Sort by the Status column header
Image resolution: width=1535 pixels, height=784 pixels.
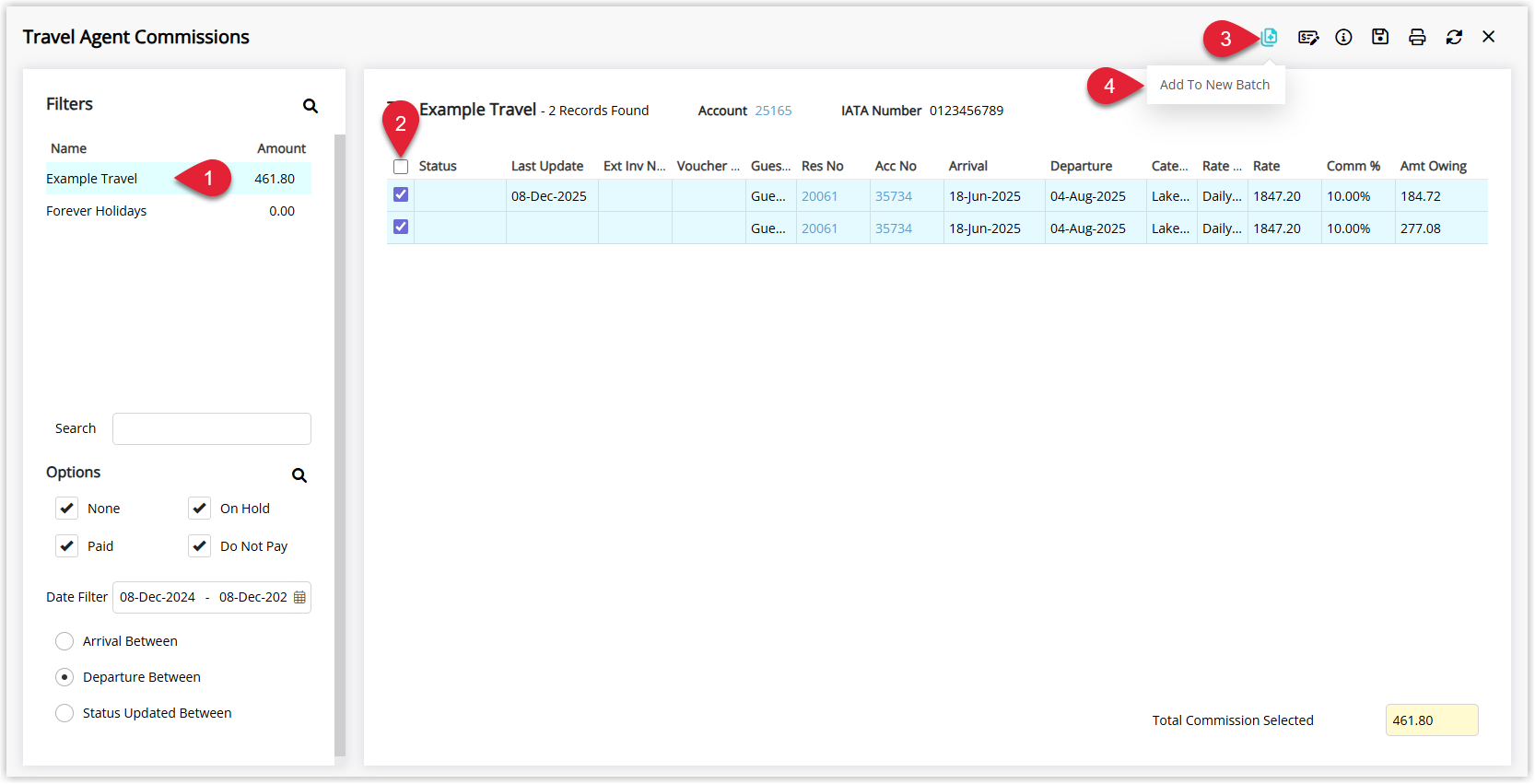(438, 166)
